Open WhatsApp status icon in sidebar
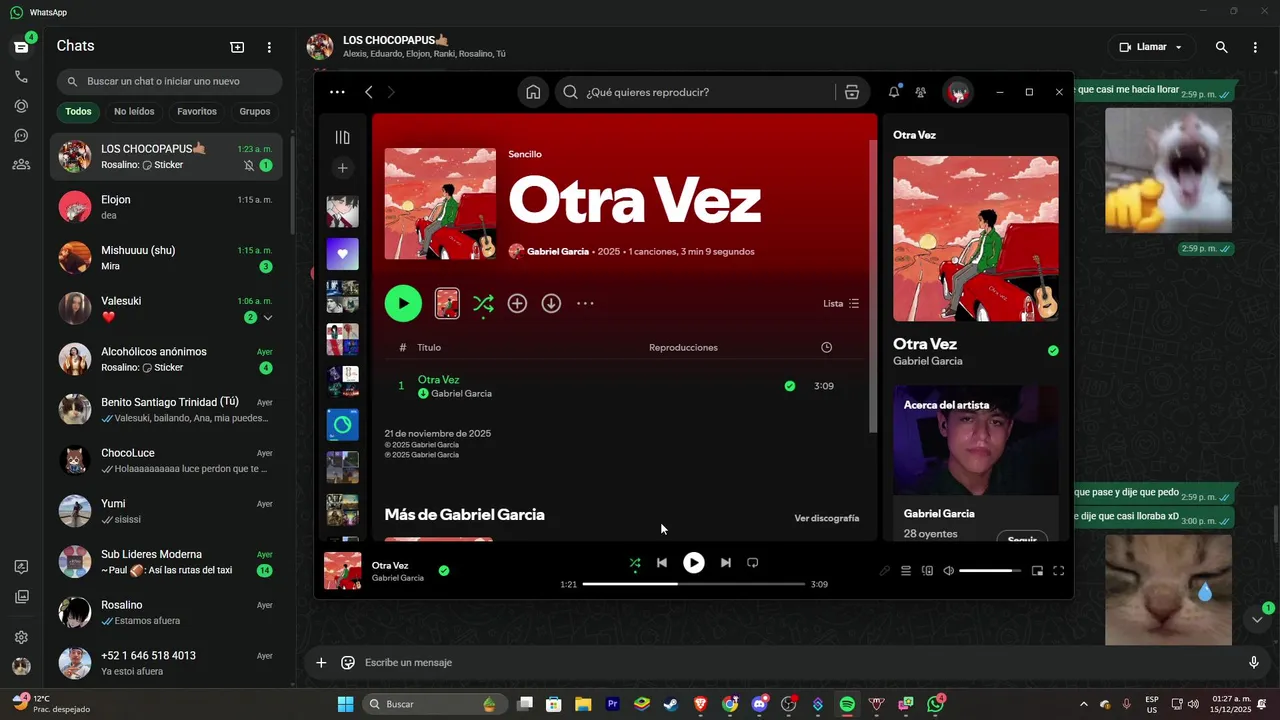Image resolution: width=1280 pixels, height=720 pixels. pos(21,106)
